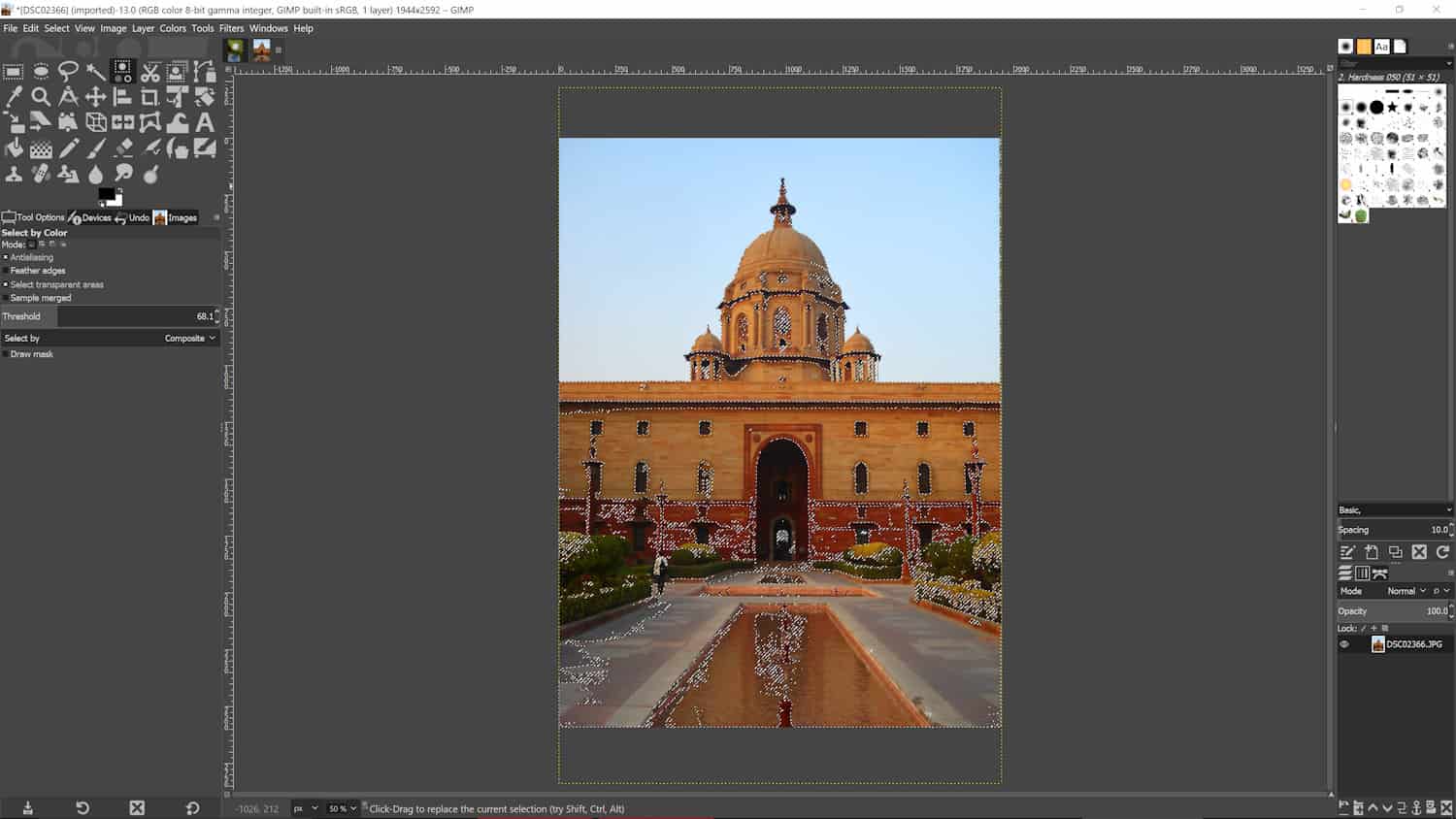Click the Threshold slider
Screen dimensions: 1456x819
click(110, 316)
